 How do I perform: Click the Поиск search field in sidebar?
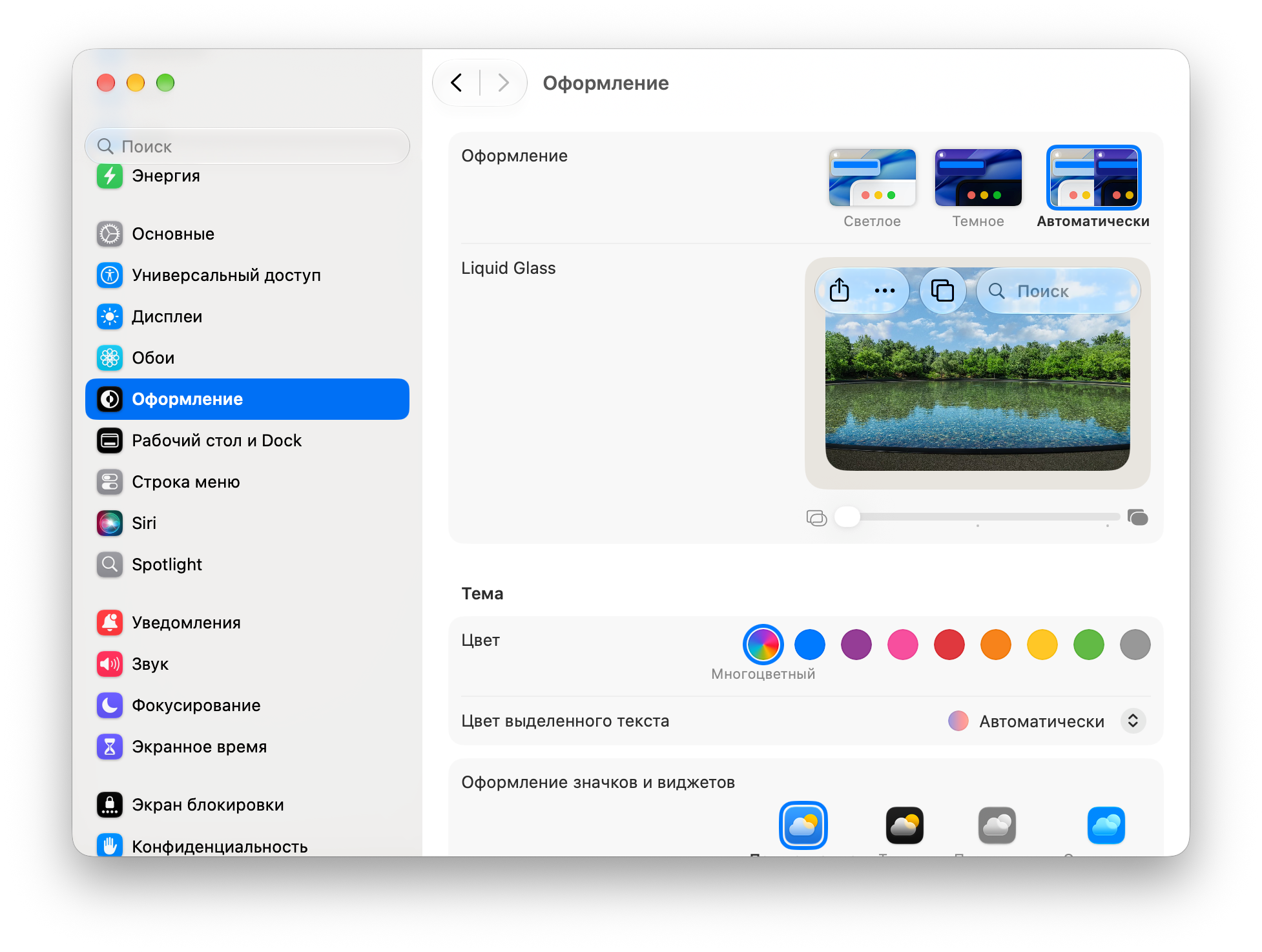point(247,147)
